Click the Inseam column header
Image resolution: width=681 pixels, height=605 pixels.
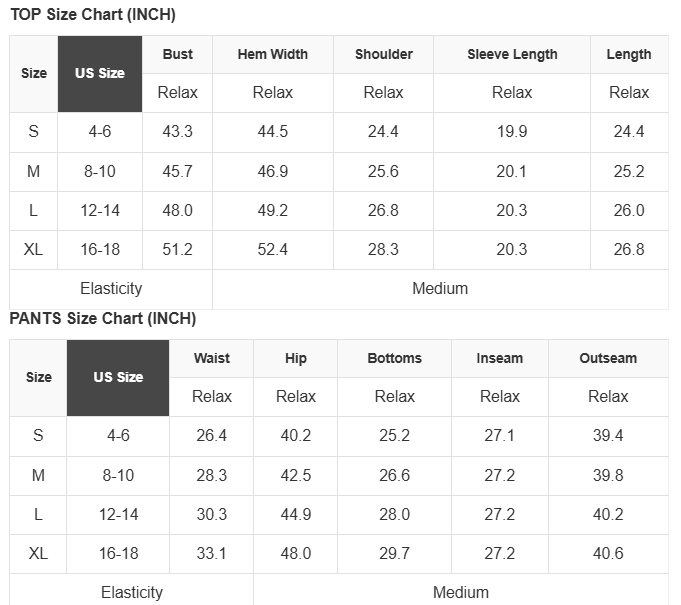tap(499, 358)
